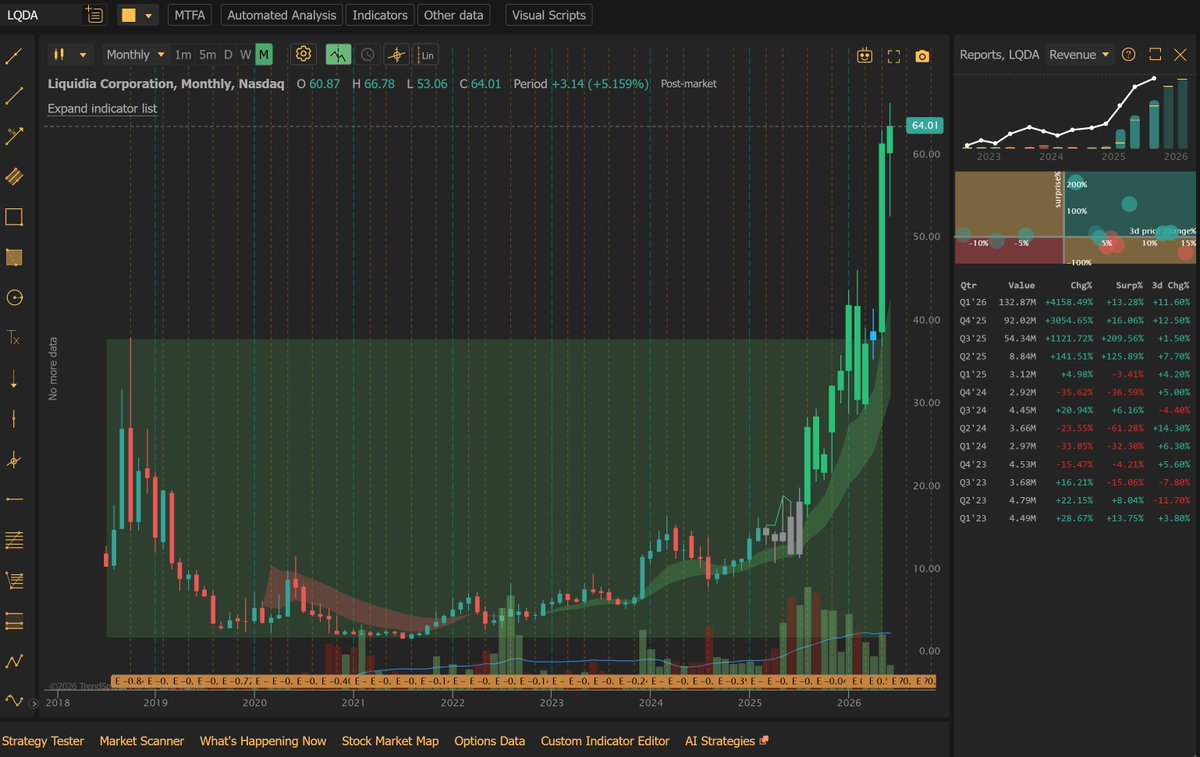Select the rectangle drawing tool
This screenshot has width=1200, height=757.
click(14, 217)
